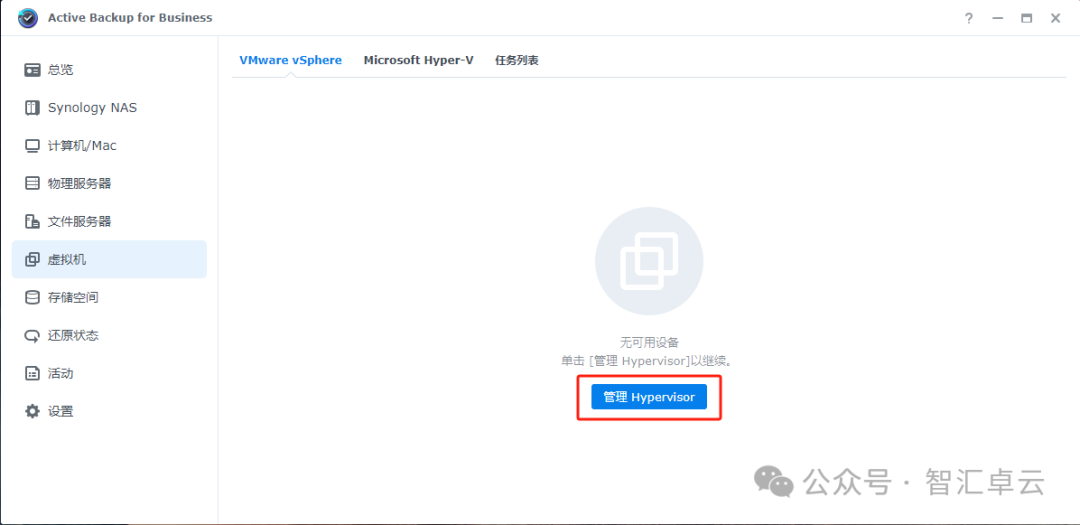Click the Synology NAS sidebar icon
The width and height of the screenshot is (1080, 525).
(32, 108)
